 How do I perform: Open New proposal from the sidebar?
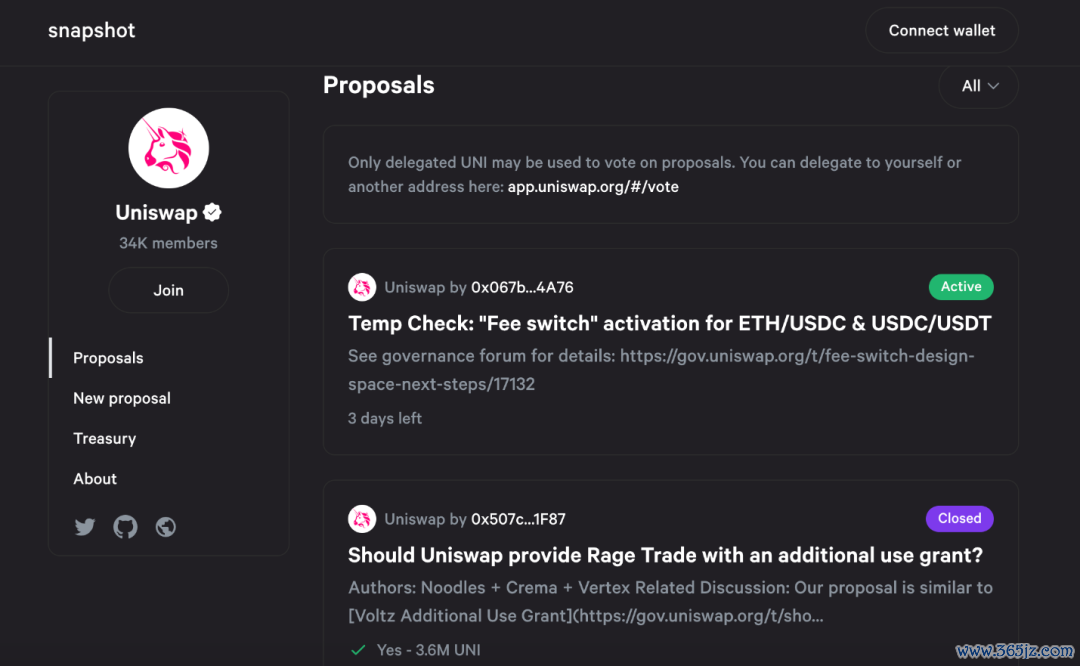(122, 398)
